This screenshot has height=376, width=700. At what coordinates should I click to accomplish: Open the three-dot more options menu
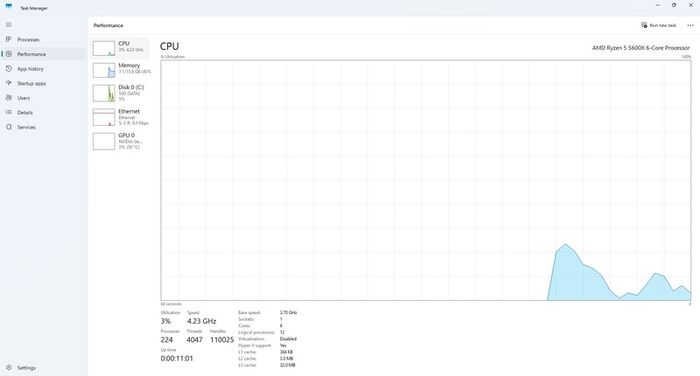tap(690, 25)
